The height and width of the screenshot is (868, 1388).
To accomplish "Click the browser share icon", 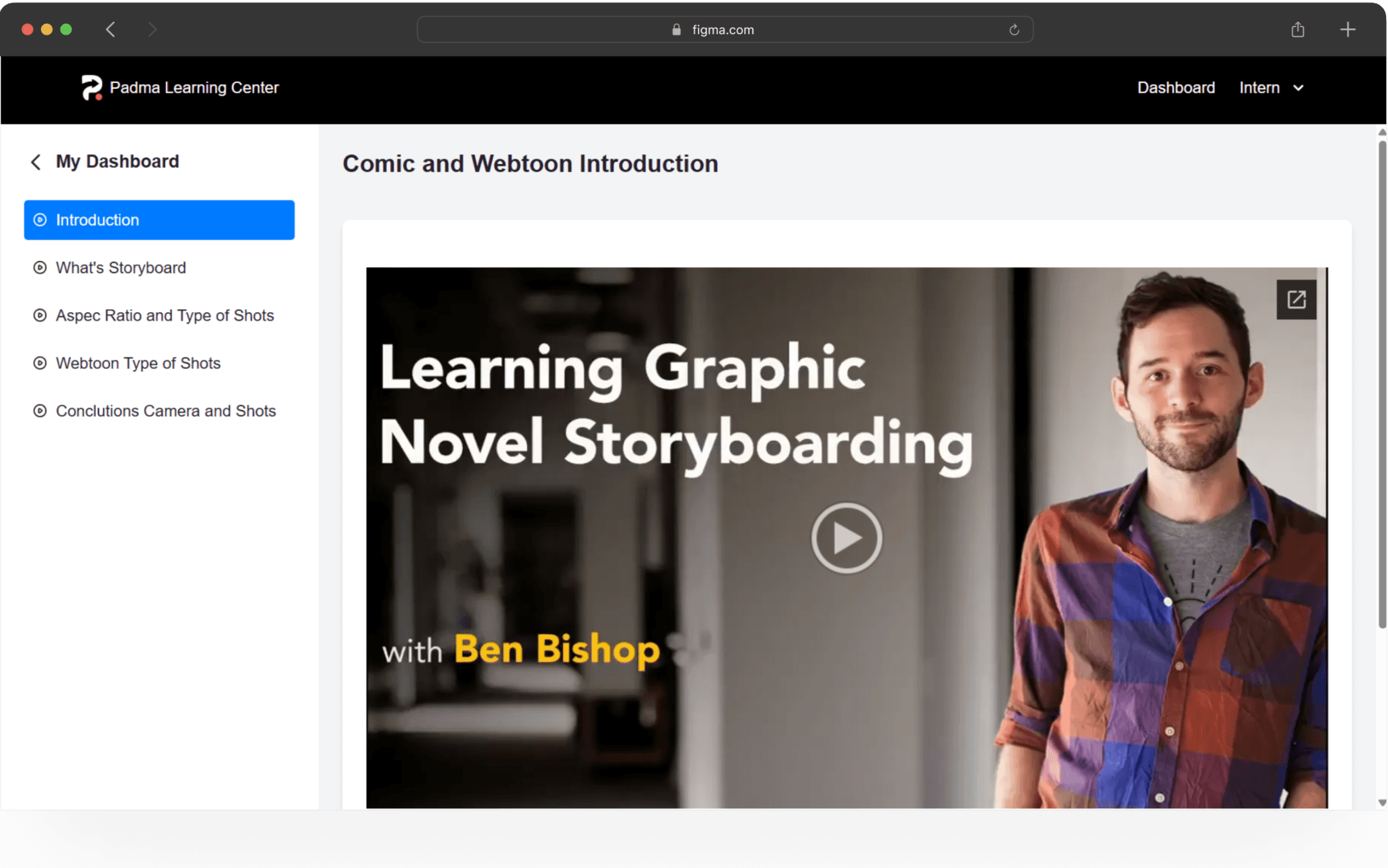I will pos(1297,30).
